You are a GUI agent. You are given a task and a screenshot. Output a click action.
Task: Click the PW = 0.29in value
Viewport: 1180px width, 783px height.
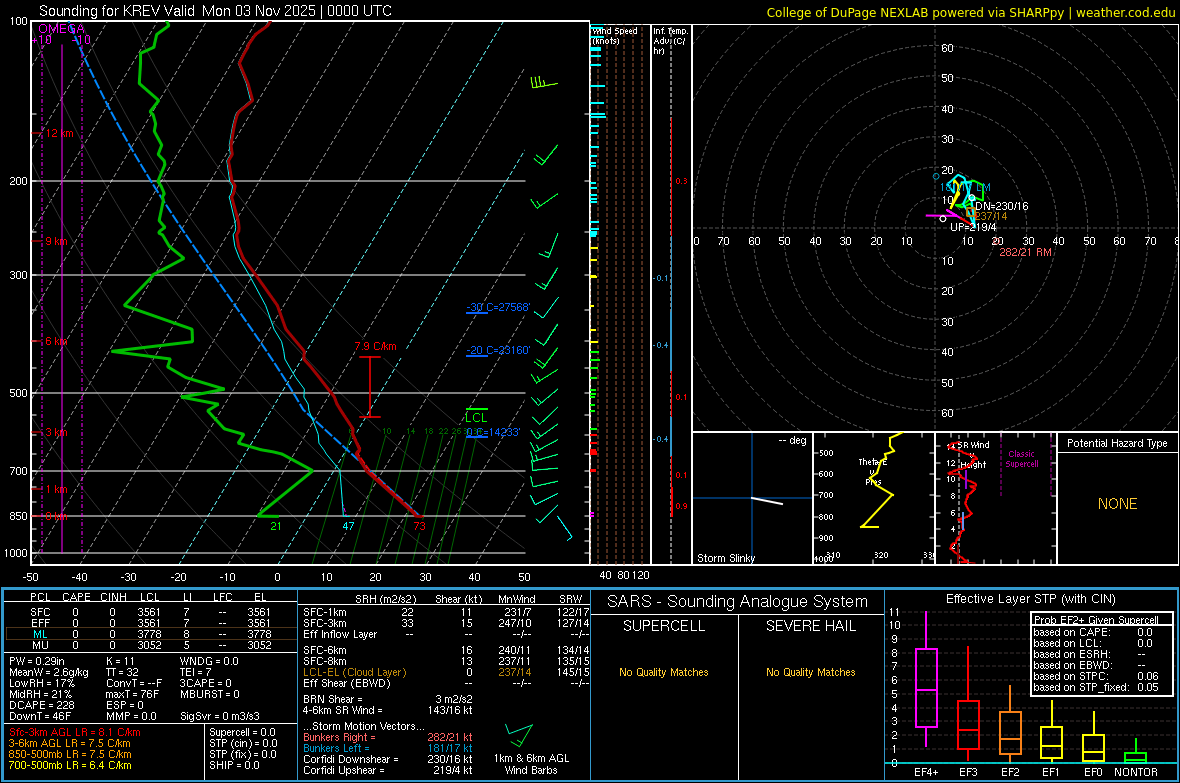(36, 661)
